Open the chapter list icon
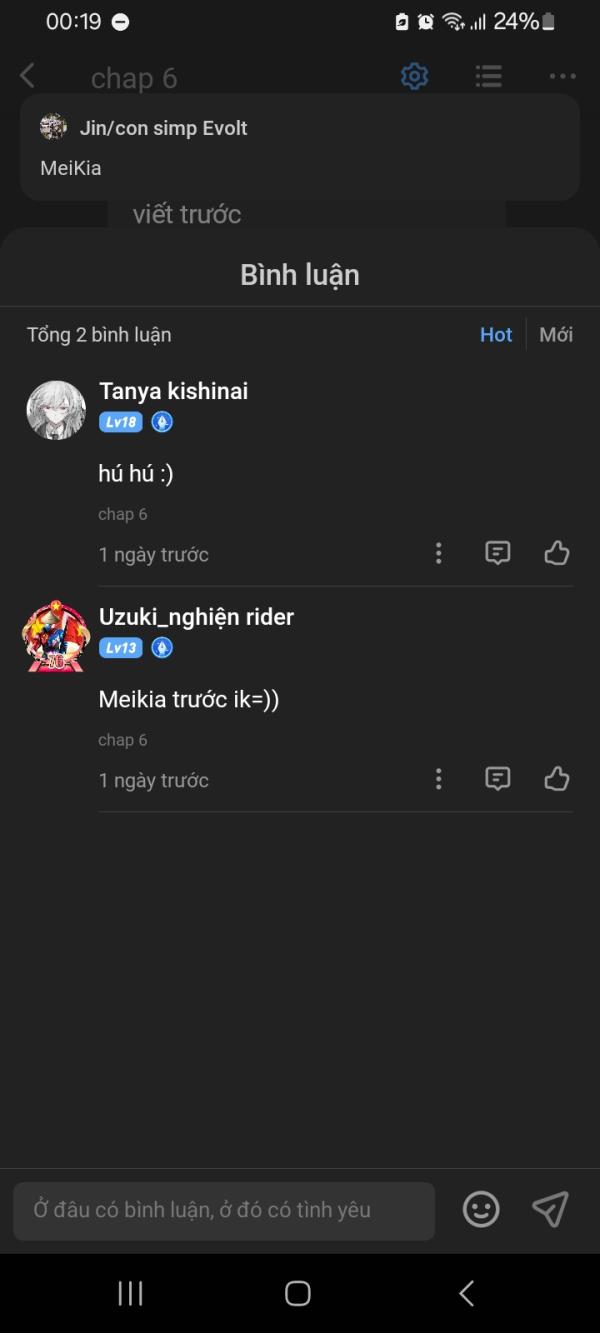600x1333 pixels. (x=488, y=76)
